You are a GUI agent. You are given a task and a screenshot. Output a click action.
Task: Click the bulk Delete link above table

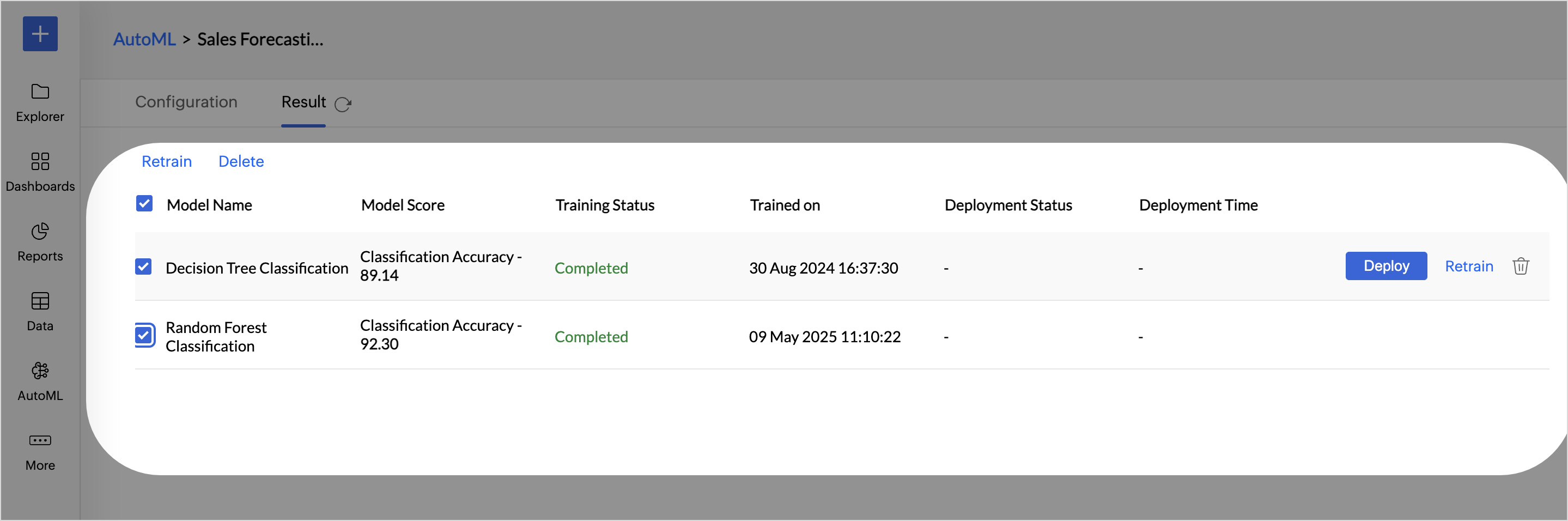click(241, 161)
